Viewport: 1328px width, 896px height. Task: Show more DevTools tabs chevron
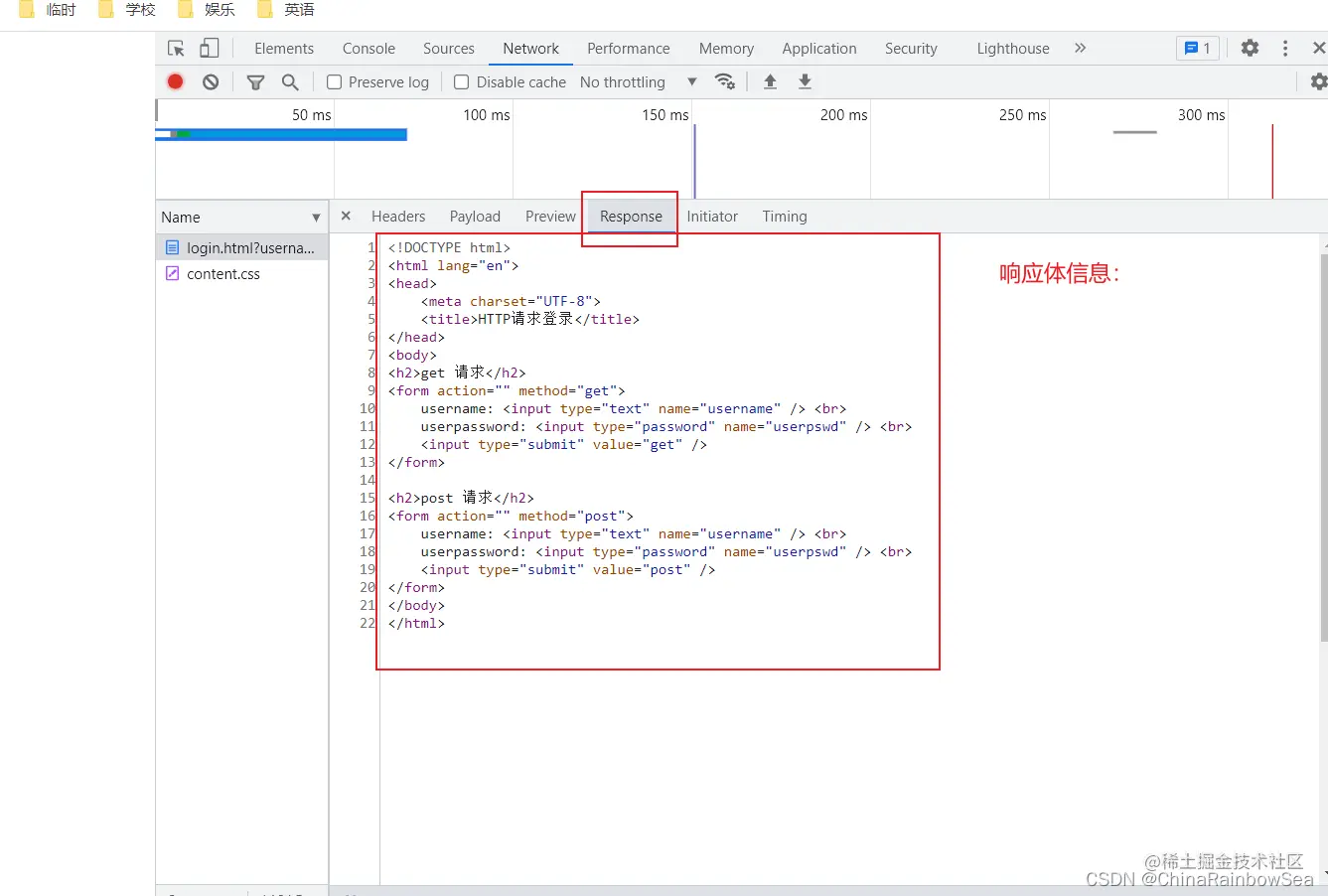coord(1080,48)
